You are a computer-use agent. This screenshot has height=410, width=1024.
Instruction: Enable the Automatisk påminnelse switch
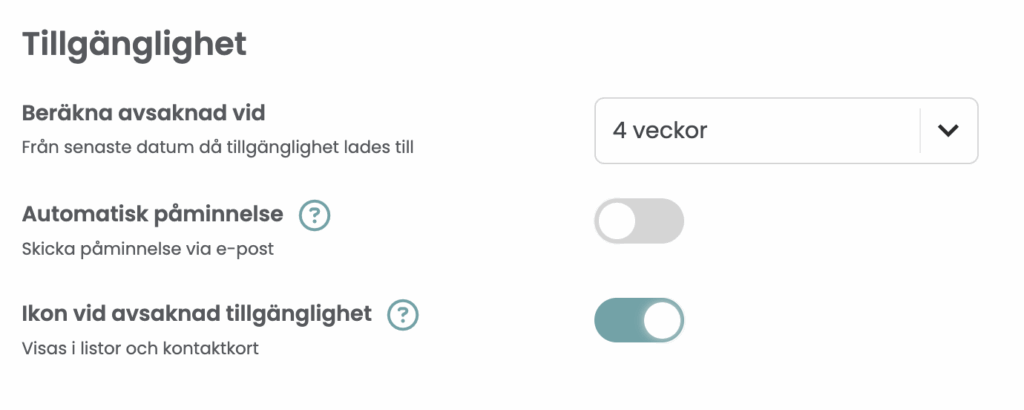point(639,221)
